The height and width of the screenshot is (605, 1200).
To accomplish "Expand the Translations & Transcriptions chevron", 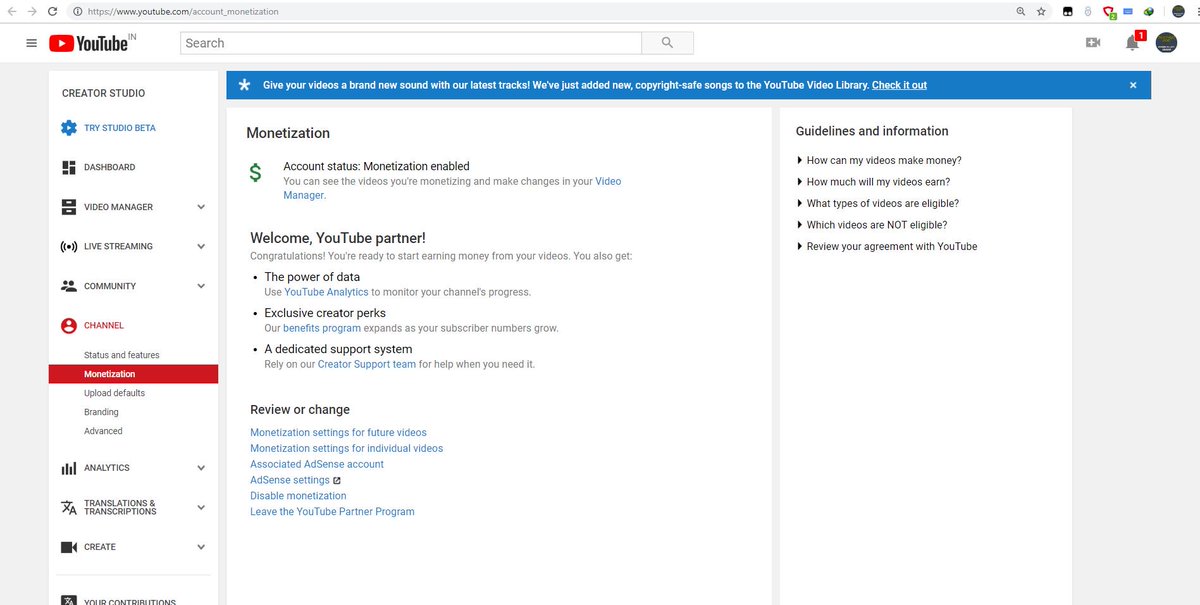I will (201, 507).
